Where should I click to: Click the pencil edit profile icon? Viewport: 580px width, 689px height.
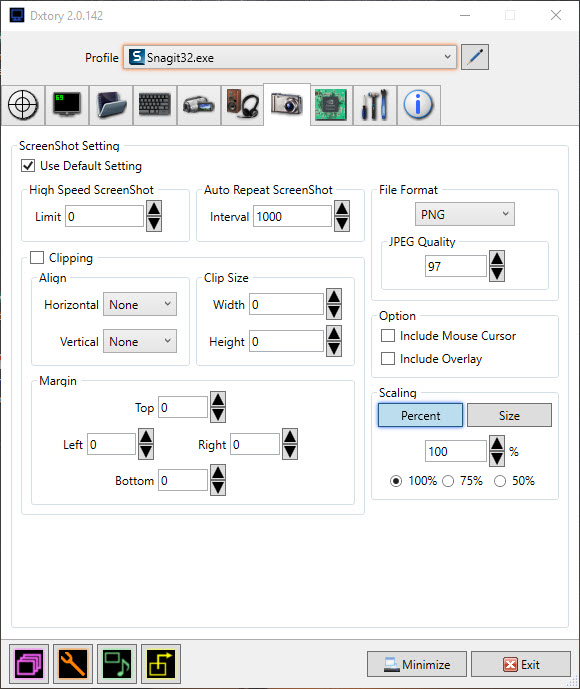[475, 57]
